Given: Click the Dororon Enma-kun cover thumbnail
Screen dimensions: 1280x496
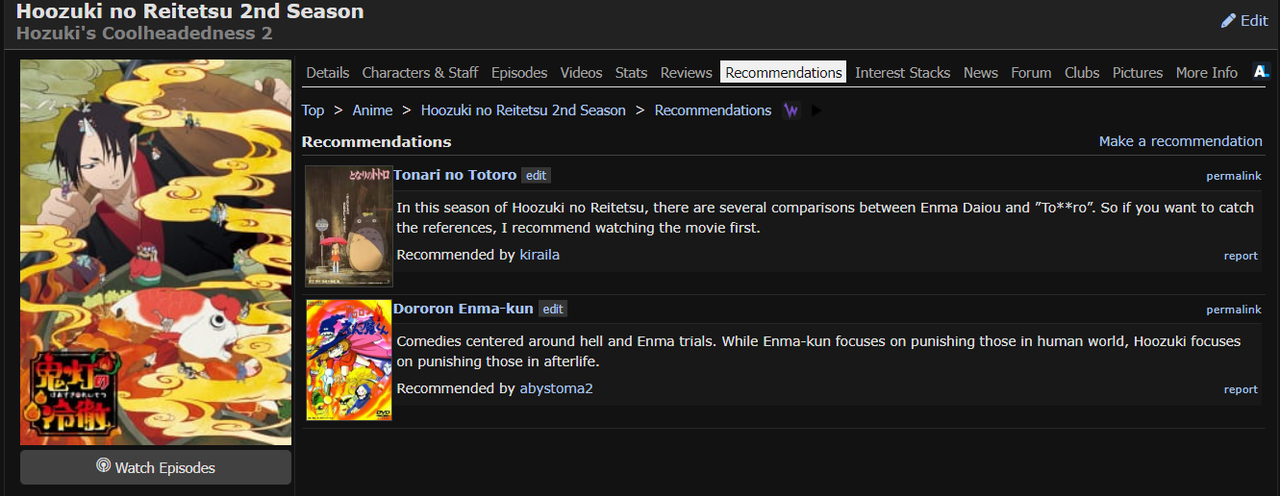Looking at the screenshot, I should (349, 360).
